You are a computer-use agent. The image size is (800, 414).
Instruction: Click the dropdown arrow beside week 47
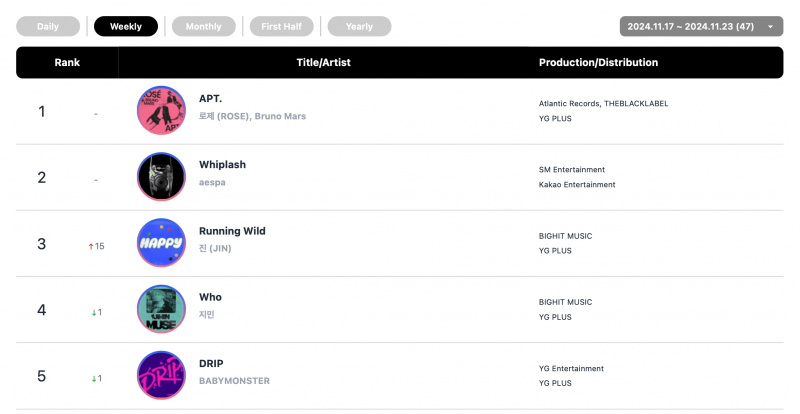pos(770,27)
